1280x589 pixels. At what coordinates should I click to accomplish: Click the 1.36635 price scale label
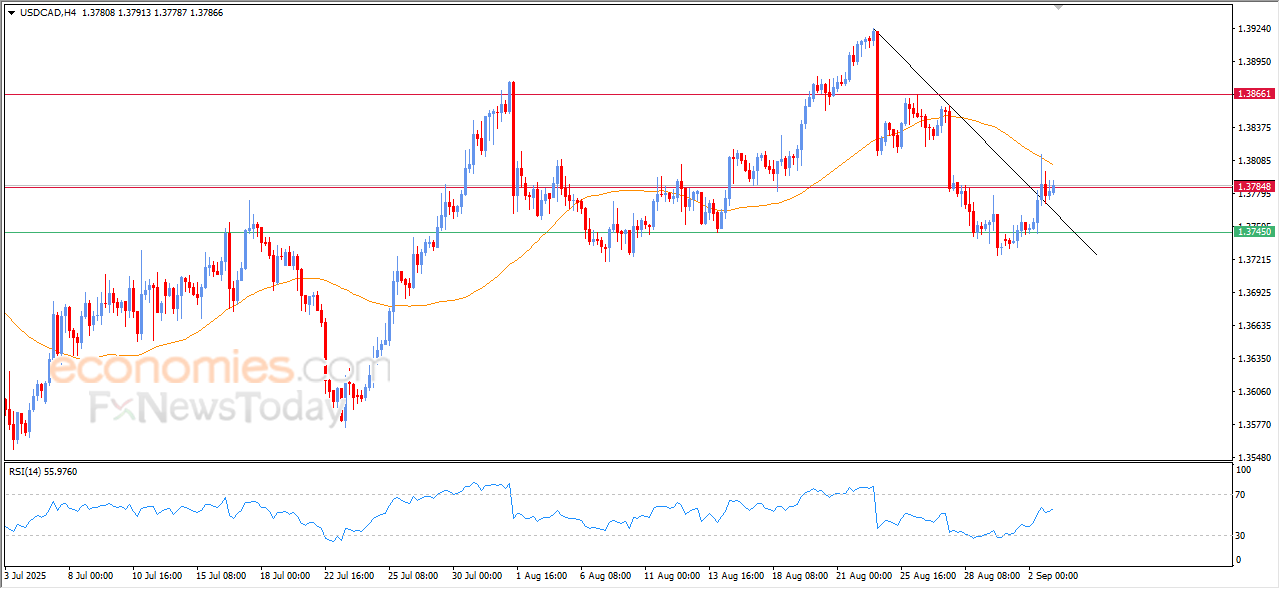coord(1254,326)
